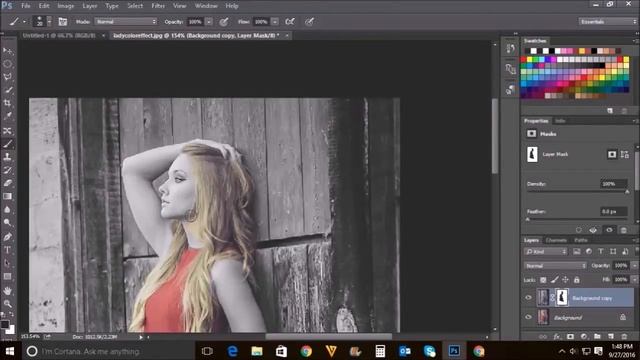Click the vector mask button in Properties
640x360 pixels.
(624, 154)
